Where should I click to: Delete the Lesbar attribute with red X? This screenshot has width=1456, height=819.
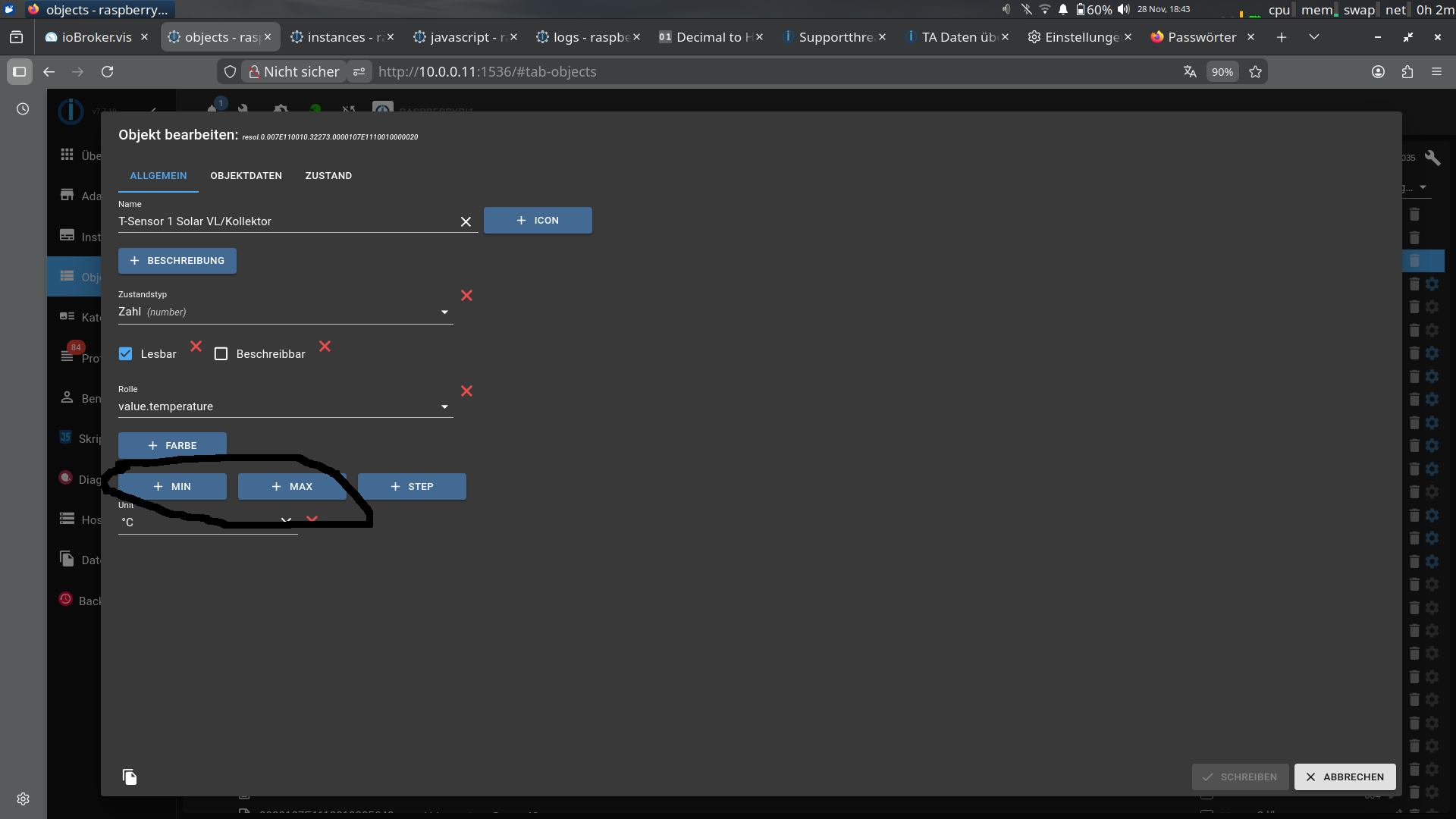196,347
